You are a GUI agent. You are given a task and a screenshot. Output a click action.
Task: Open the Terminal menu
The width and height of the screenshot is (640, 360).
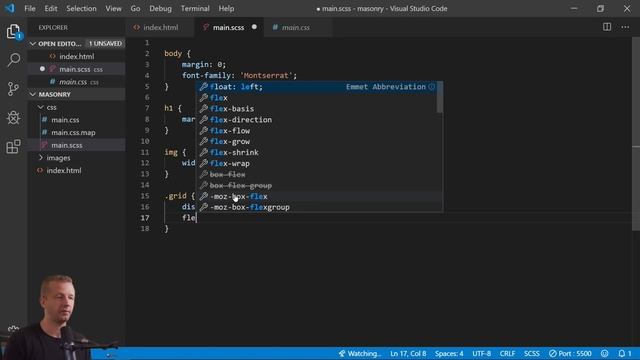click(195, 8)
